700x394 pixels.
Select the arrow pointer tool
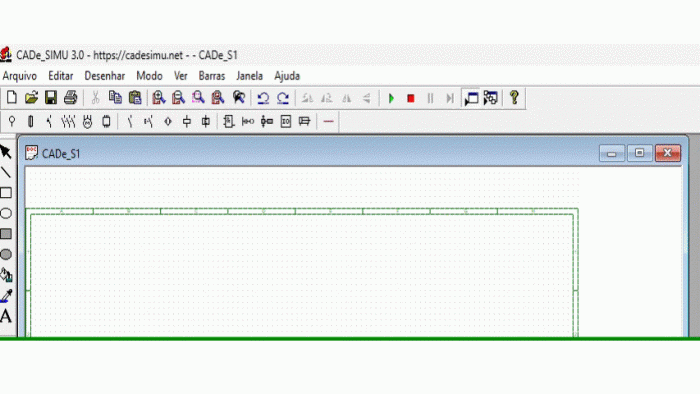(6, 152)
